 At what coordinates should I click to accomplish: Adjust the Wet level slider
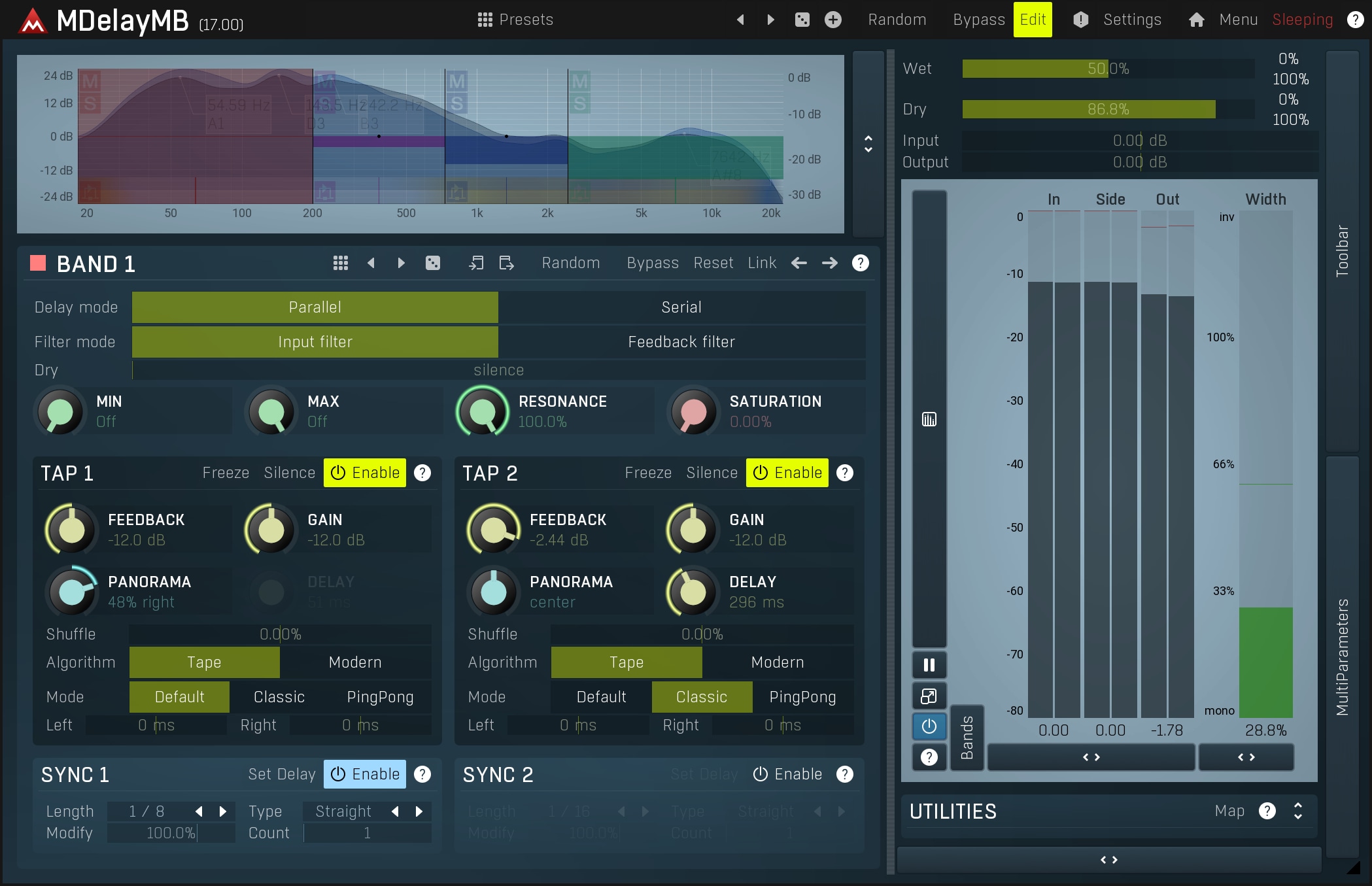pyautogui.click(x=1108, y=69)
